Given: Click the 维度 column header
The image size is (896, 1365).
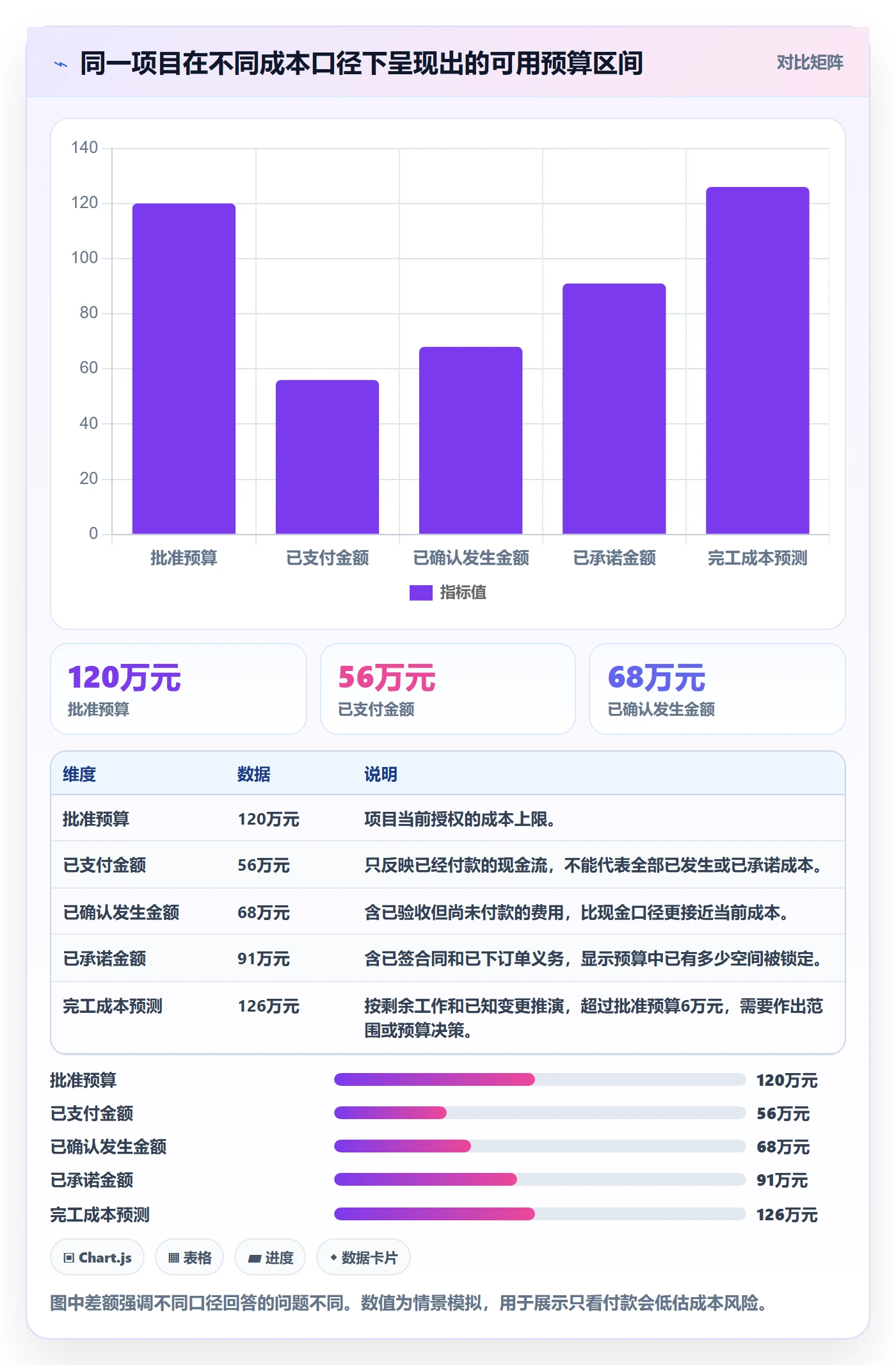Looking at the screenshot, I should pyautogui.click(x=79, y=774).
